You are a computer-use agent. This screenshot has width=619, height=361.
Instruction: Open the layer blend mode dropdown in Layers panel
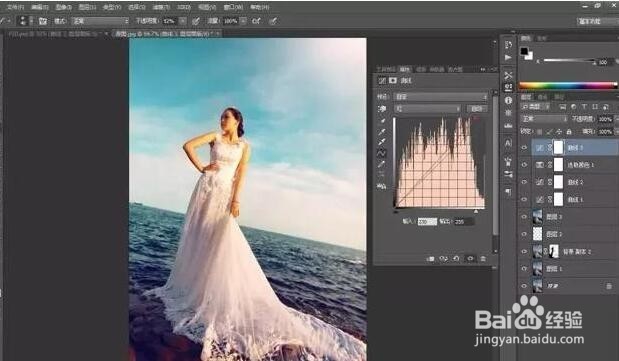coord(544,119)
